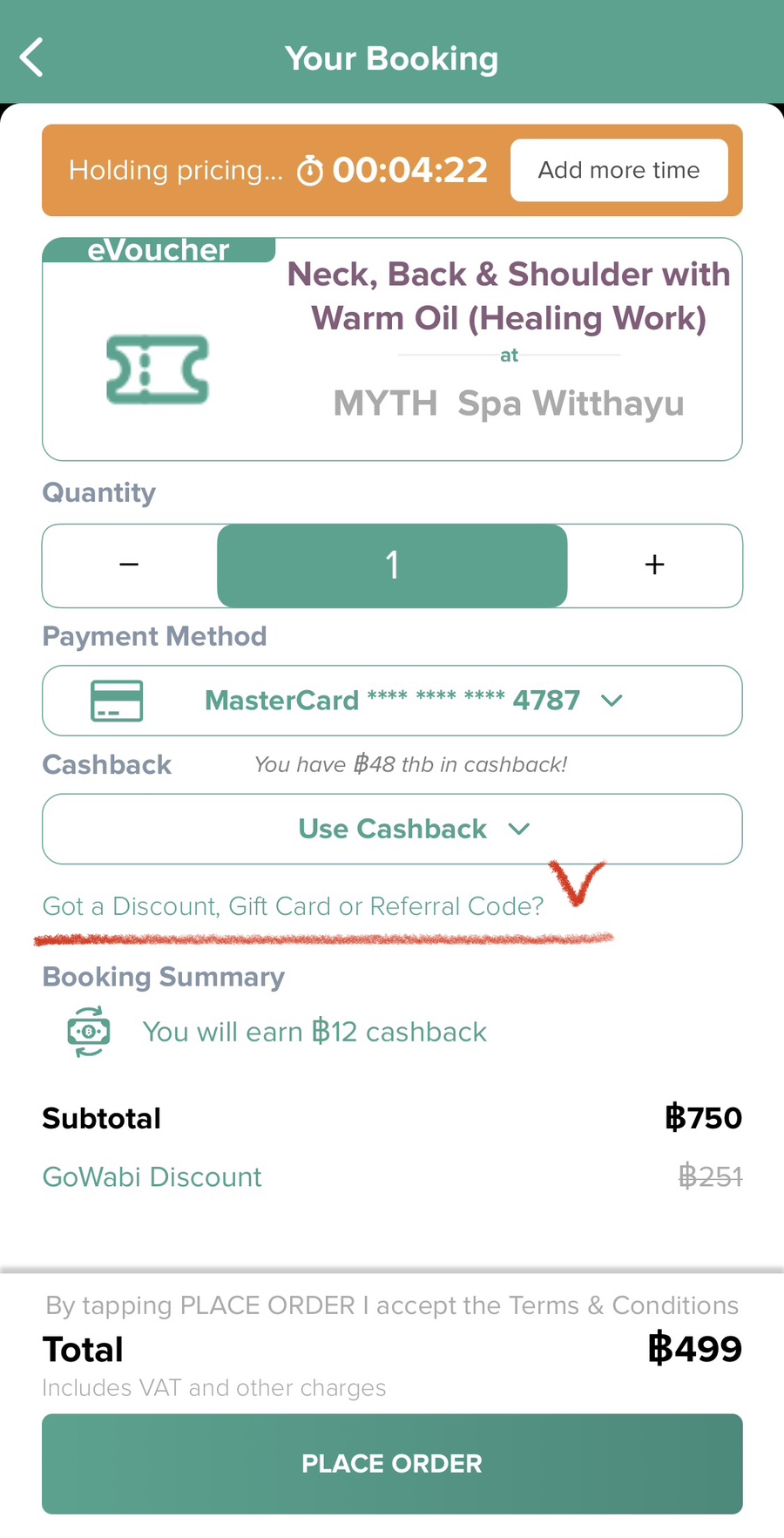
Task: Tap the credit card icon
Action: click(117, 701)
